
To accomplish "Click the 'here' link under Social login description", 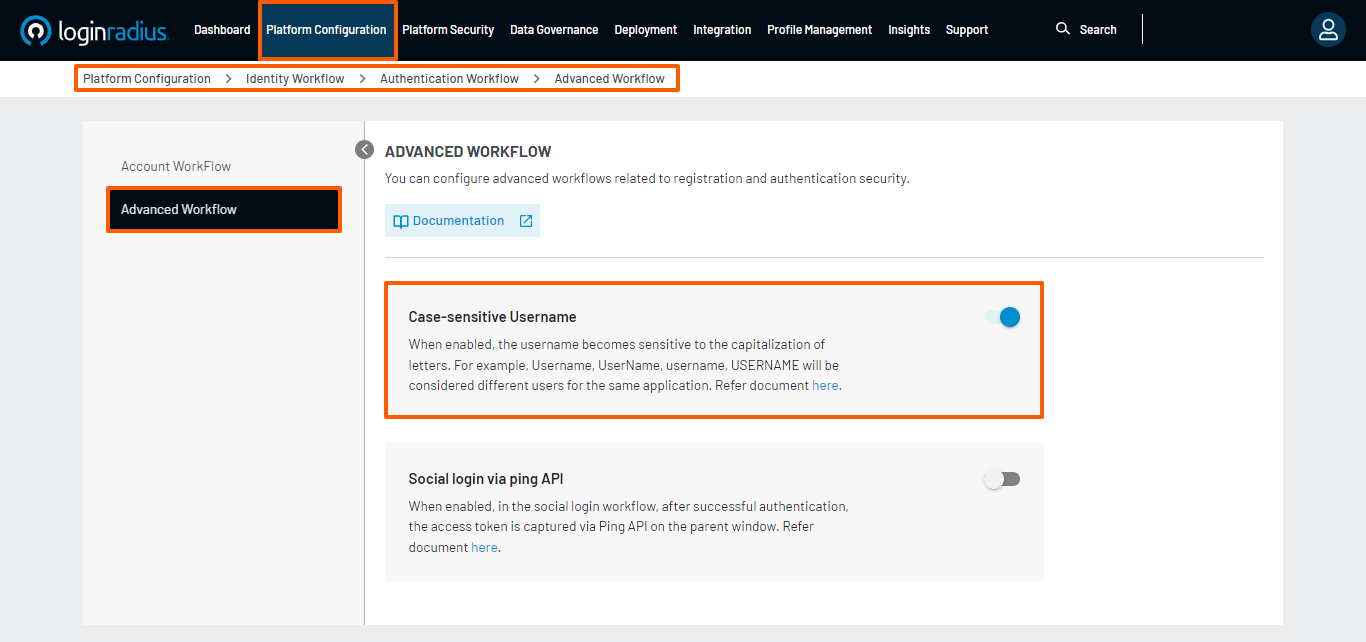I will pos(484,547).
